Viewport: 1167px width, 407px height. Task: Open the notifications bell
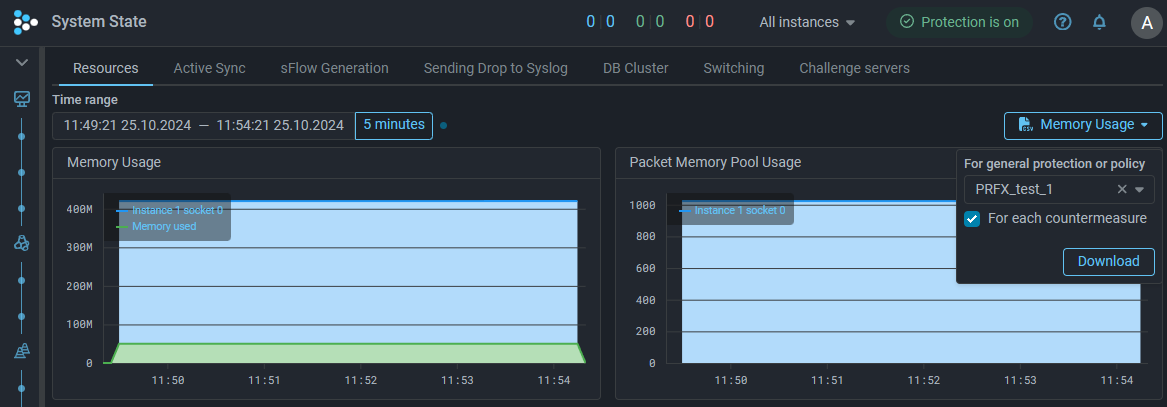click(x=1099, y=22)
